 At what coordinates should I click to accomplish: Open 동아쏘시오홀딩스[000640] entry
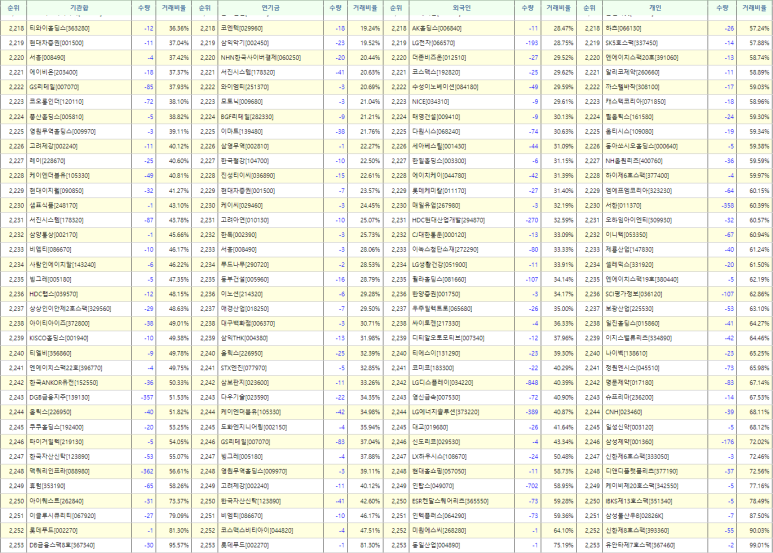point(642,146)
